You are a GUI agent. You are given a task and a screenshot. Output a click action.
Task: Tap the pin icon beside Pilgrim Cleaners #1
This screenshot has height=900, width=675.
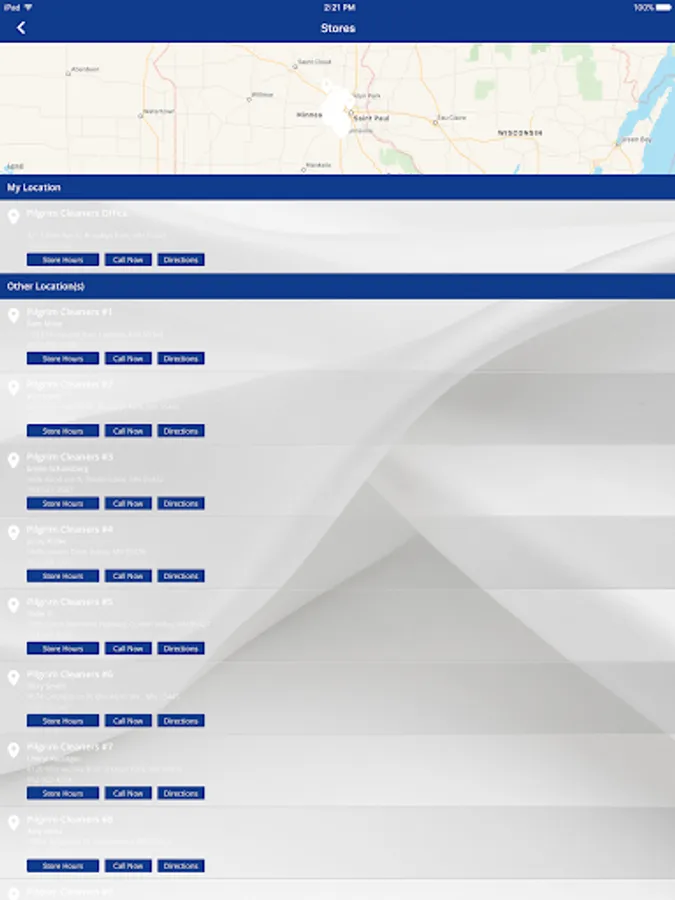click(14, 315)
